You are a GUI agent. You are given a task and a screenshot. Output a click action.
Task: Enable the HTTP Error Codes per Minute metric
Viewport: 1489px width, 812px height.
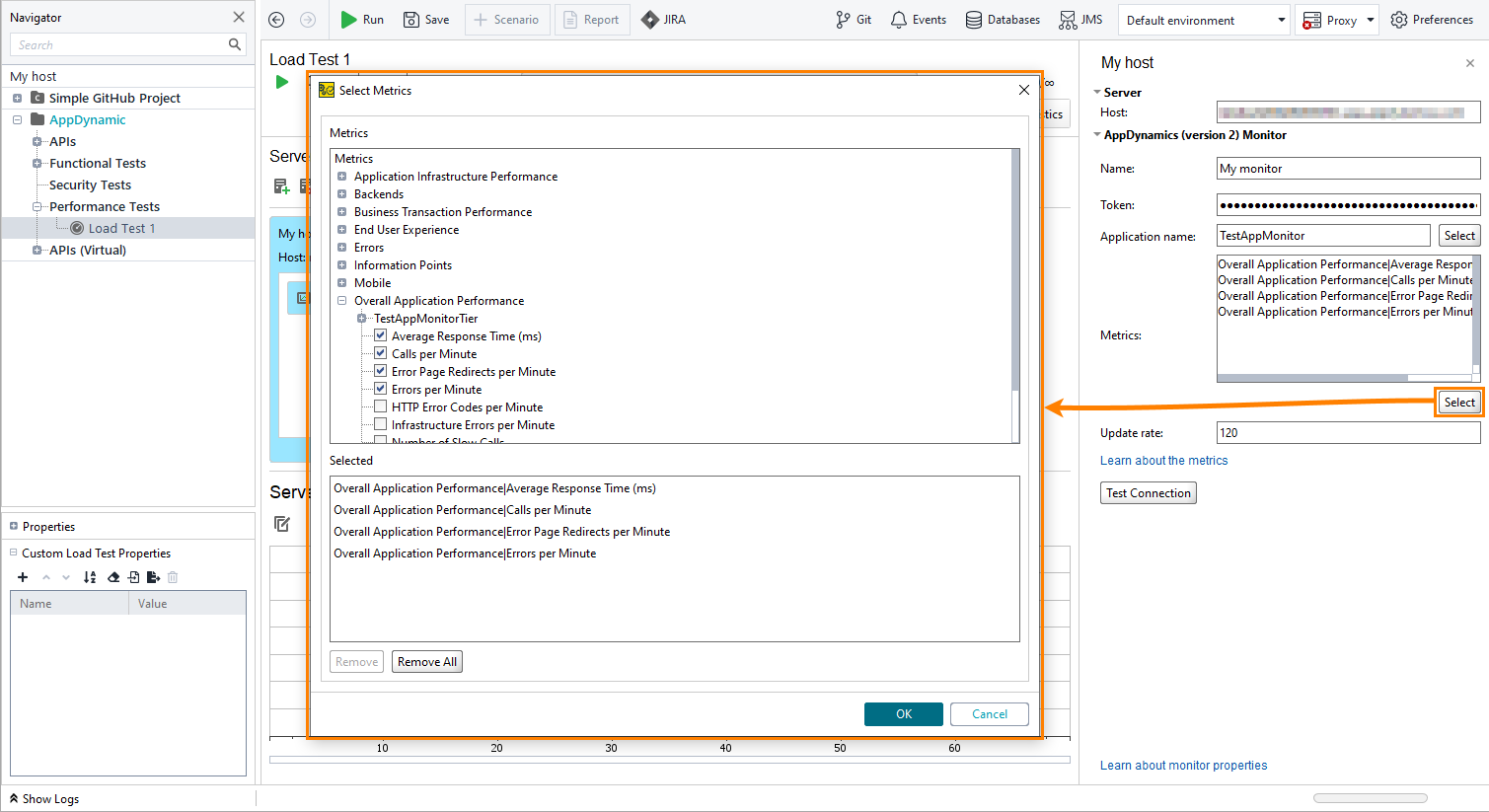coord(380,406)
